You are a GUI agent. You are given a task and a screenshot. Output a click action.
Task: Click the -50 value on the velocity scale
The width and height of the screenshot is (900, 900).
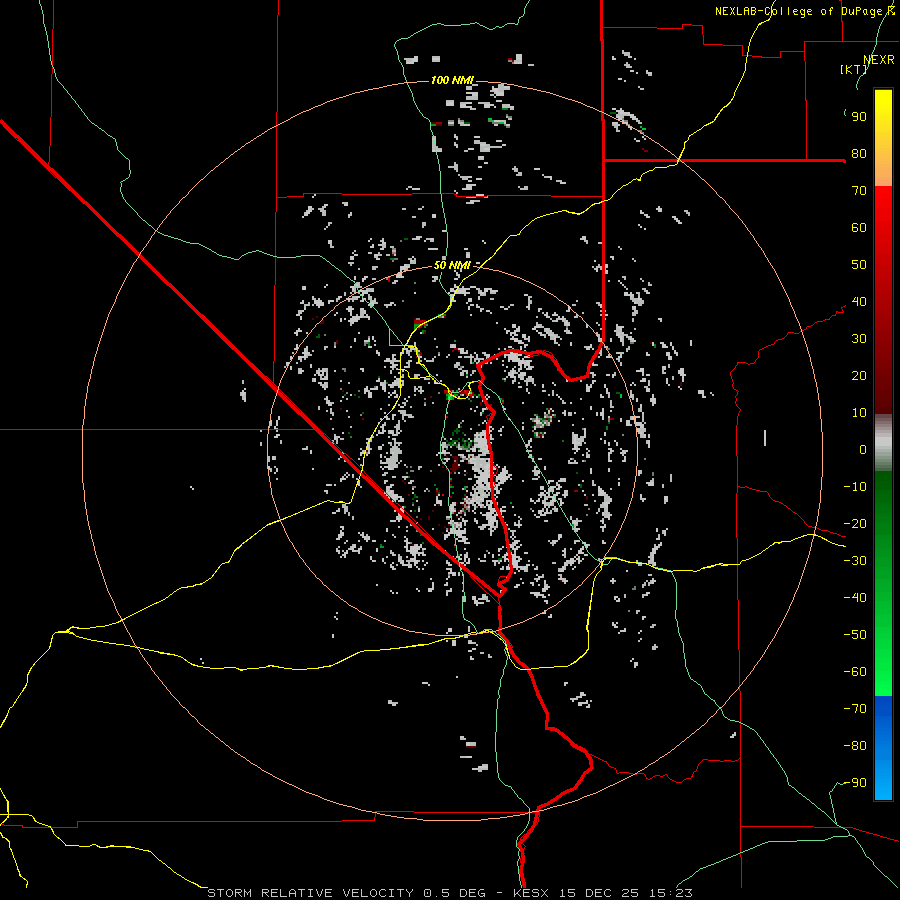855,635
